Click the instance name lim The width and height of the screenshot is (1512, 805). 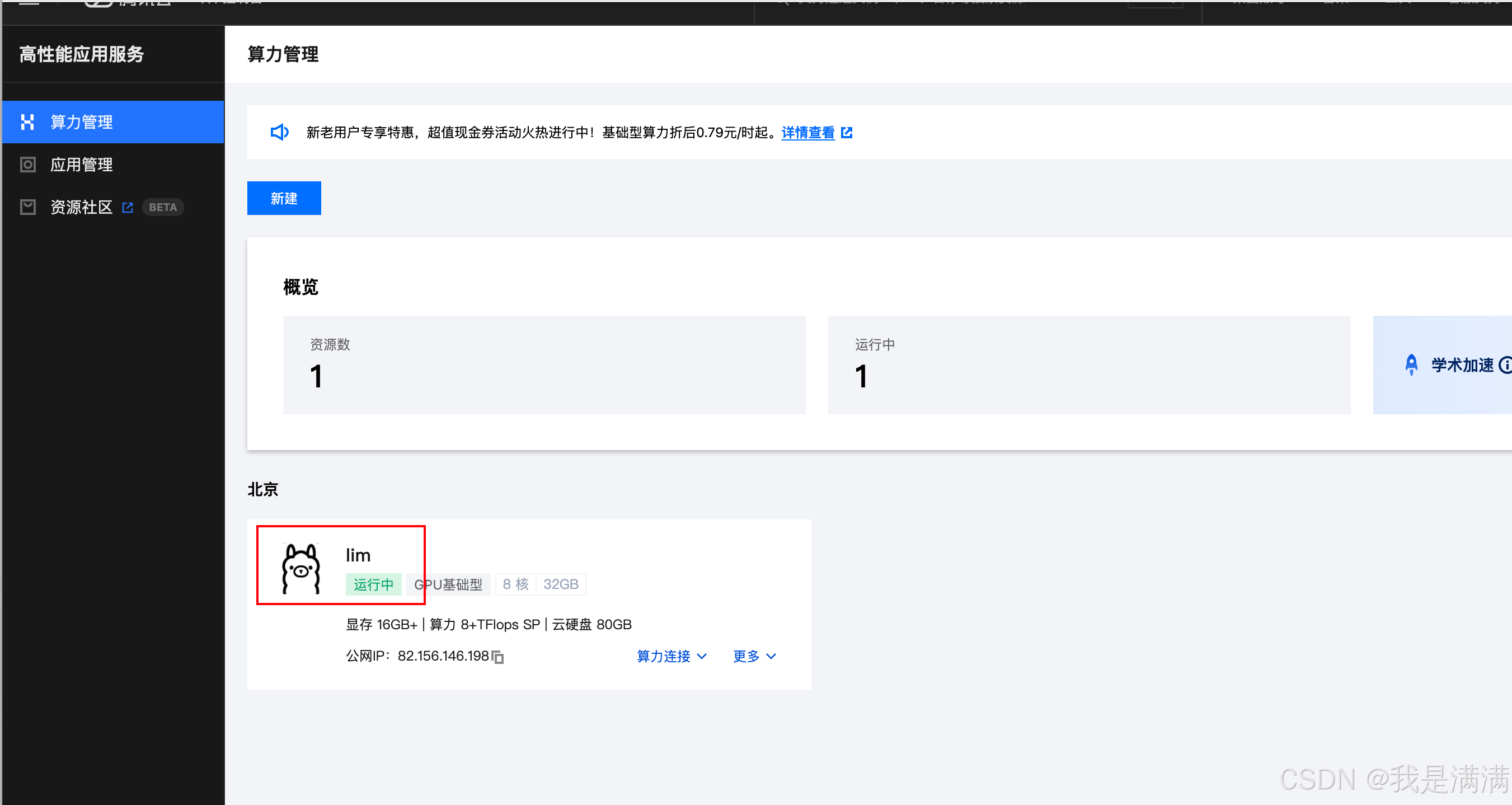coord(358,555)
